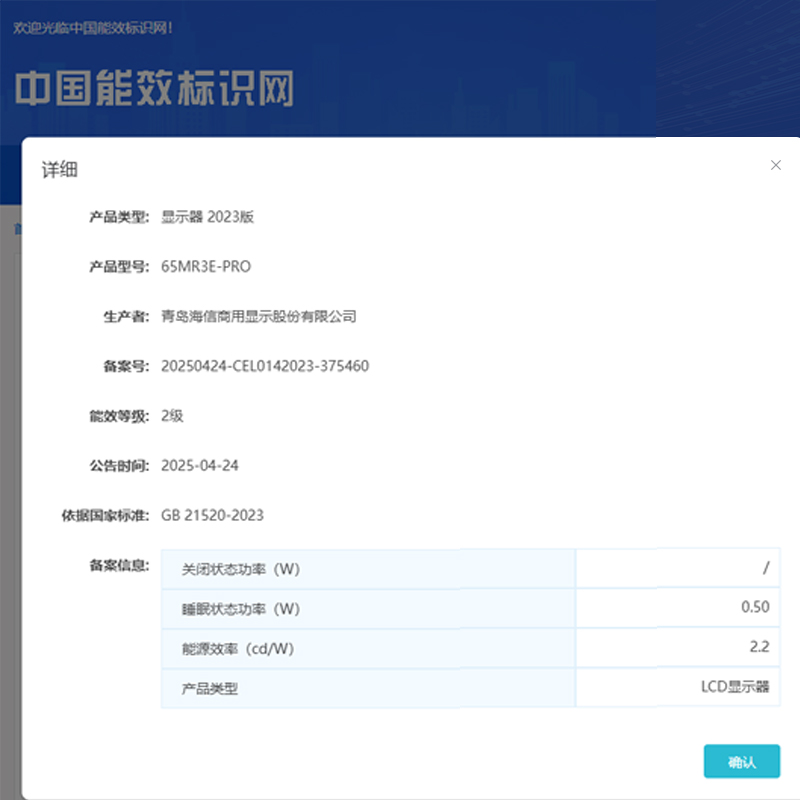Select the slash value for 关闭状态功率
Image resolution: width=800 pixels, height=800 pixels.
766,567
